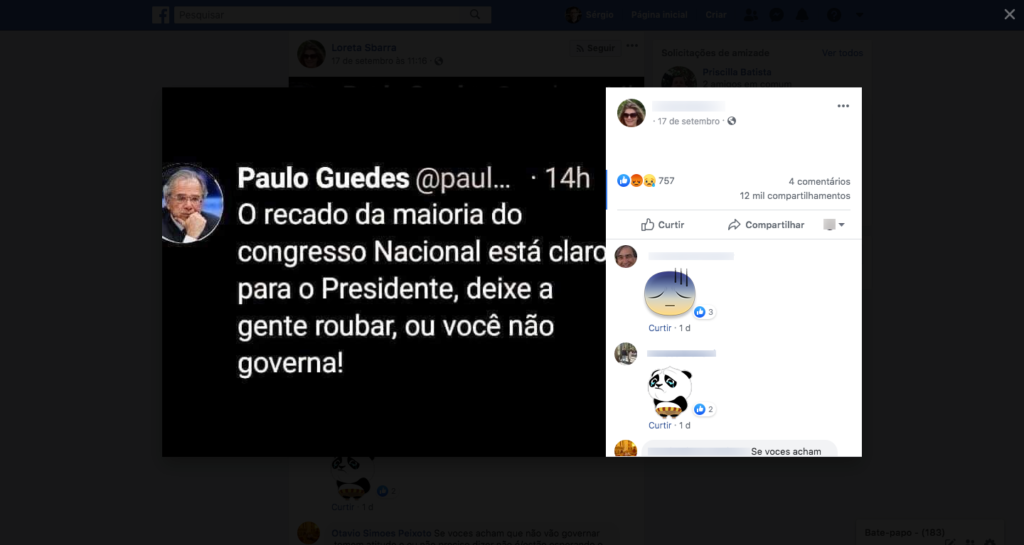Open the 12 mil compartilhamentos link
This screenshot has width=1024, height=545.
795,196
